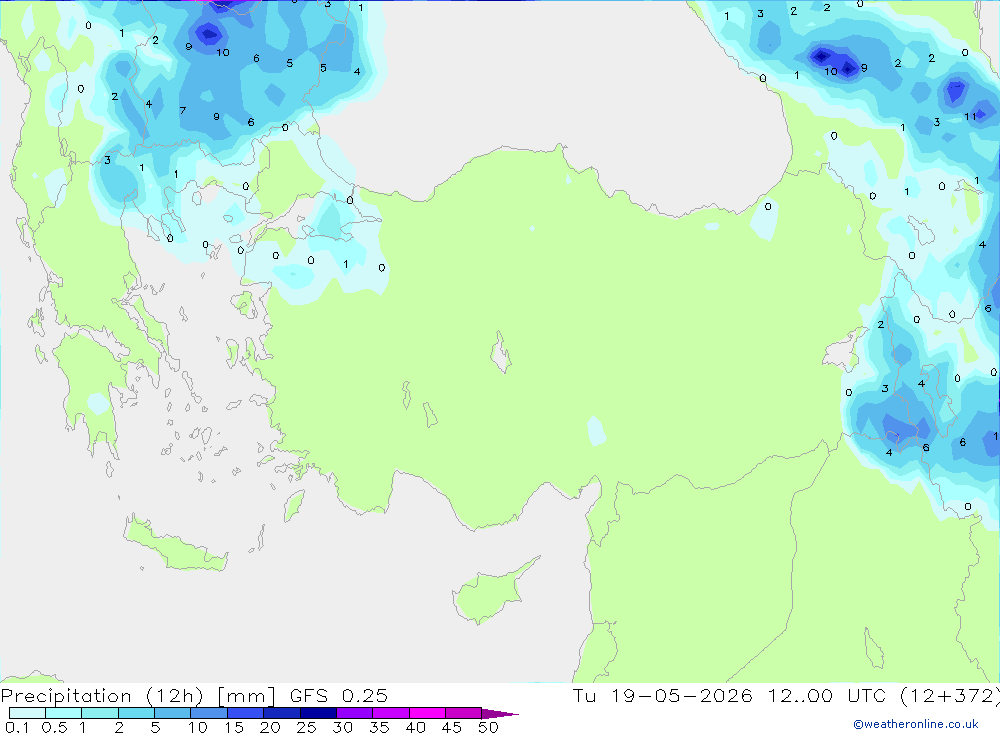Select the 'Precipitation (12h) [mm]' title text
Screen dimensions: 1000x733
pos(138,695)
